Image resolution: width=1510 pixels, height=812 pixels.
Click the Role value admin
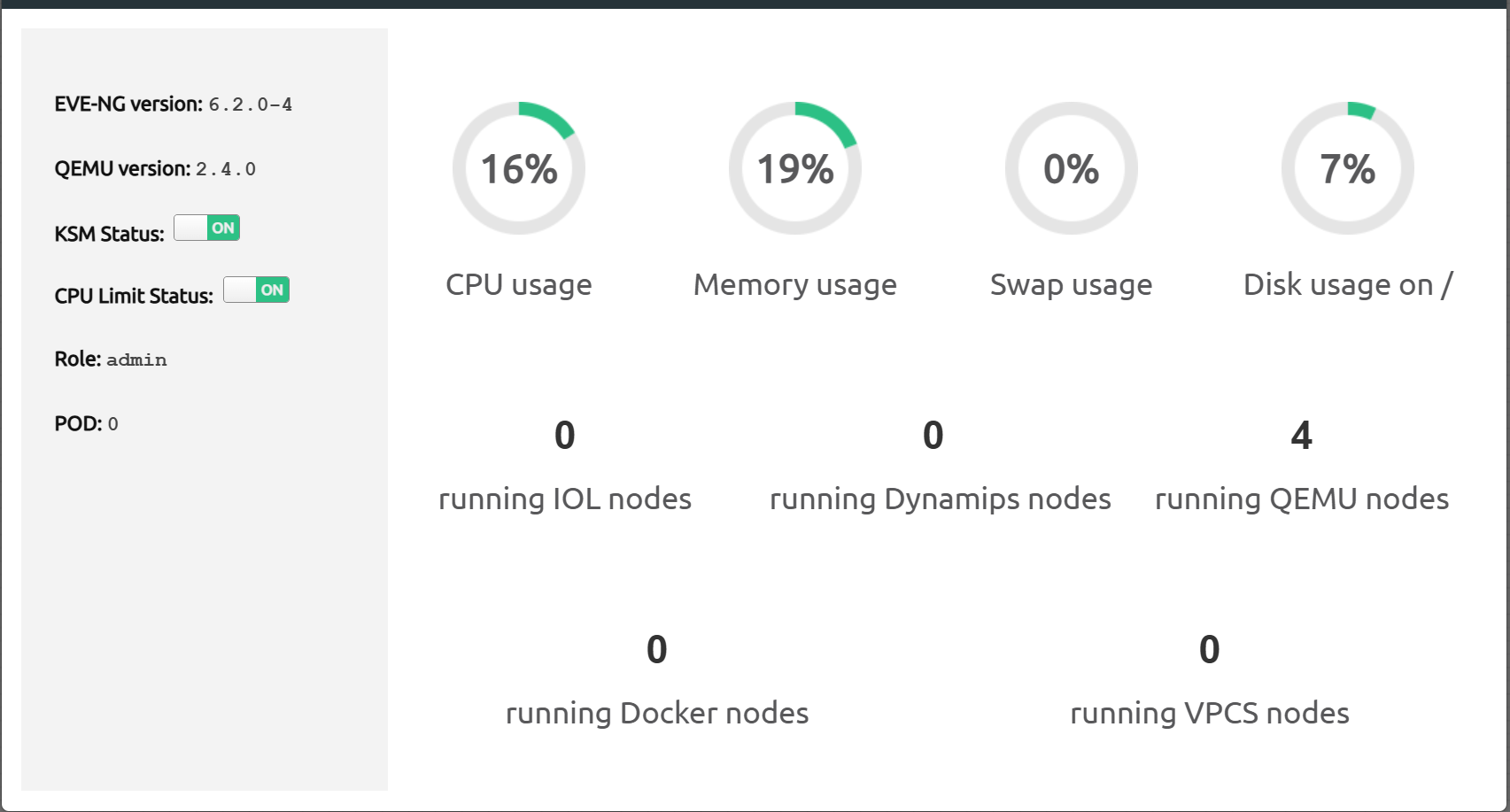click(136, 360)
